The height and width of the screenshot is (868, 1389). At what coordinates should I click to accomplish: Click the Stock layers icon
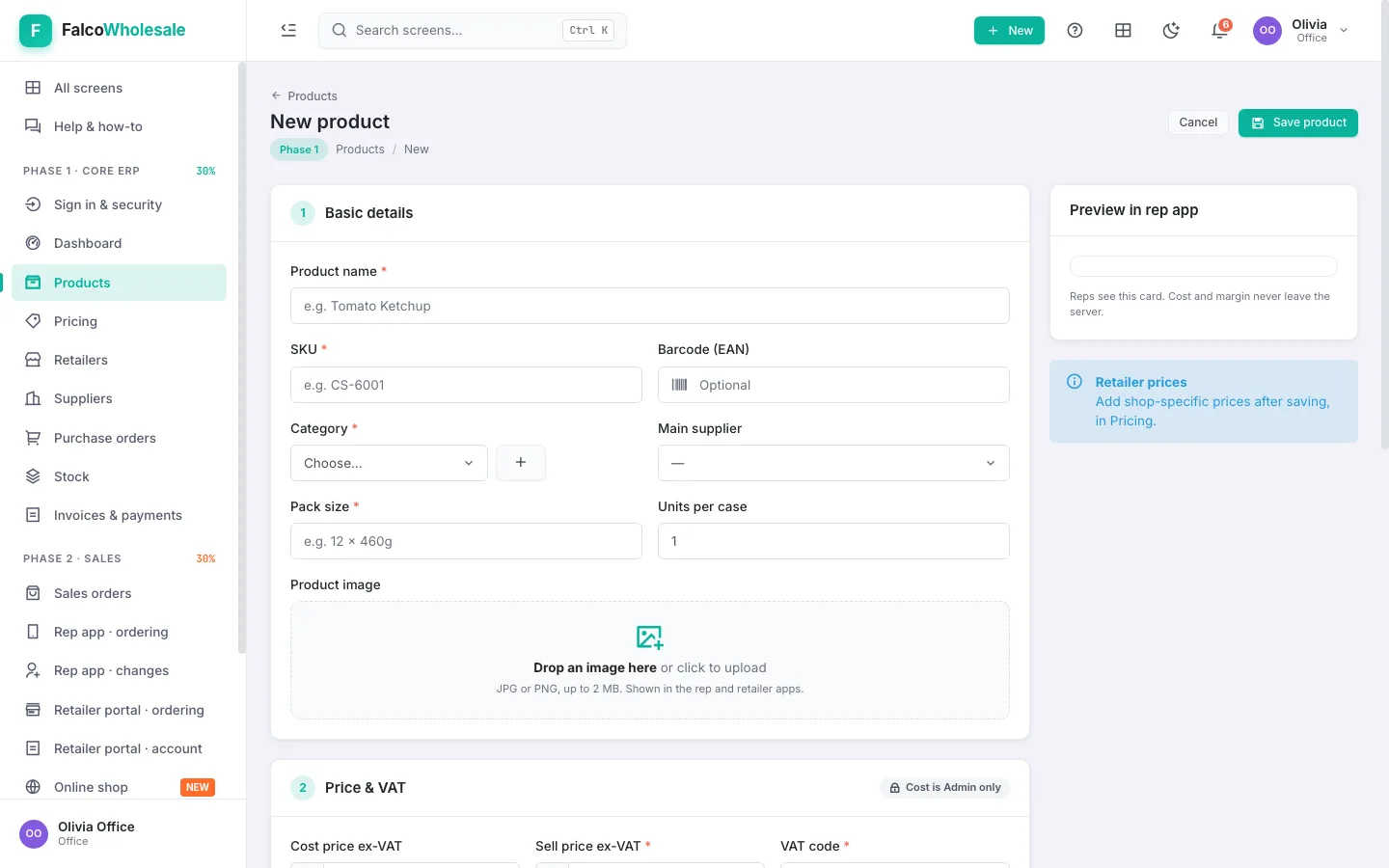[33, 476]
